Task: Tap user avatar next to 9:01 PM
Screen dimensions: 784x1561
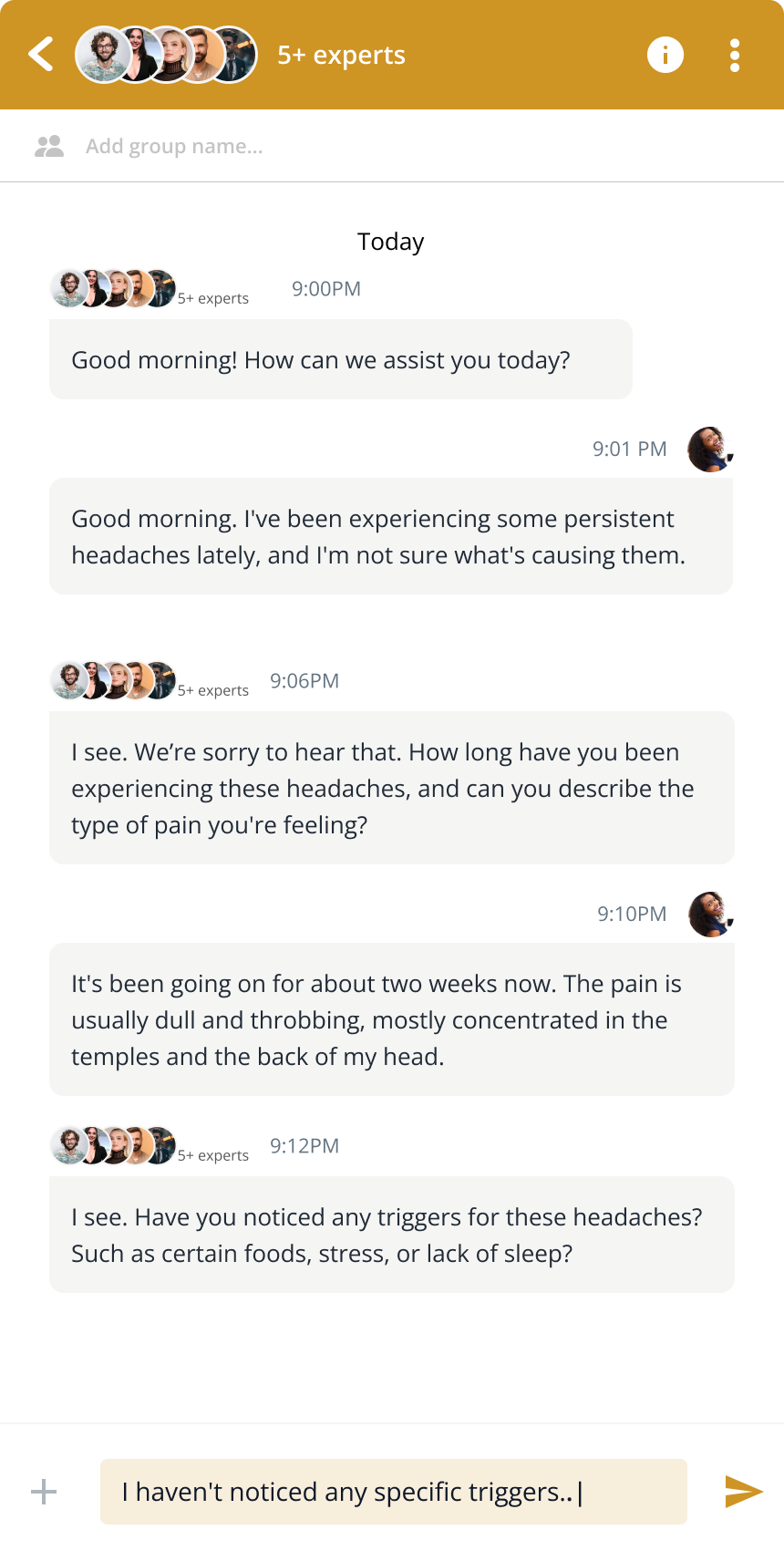Action: 710,449
